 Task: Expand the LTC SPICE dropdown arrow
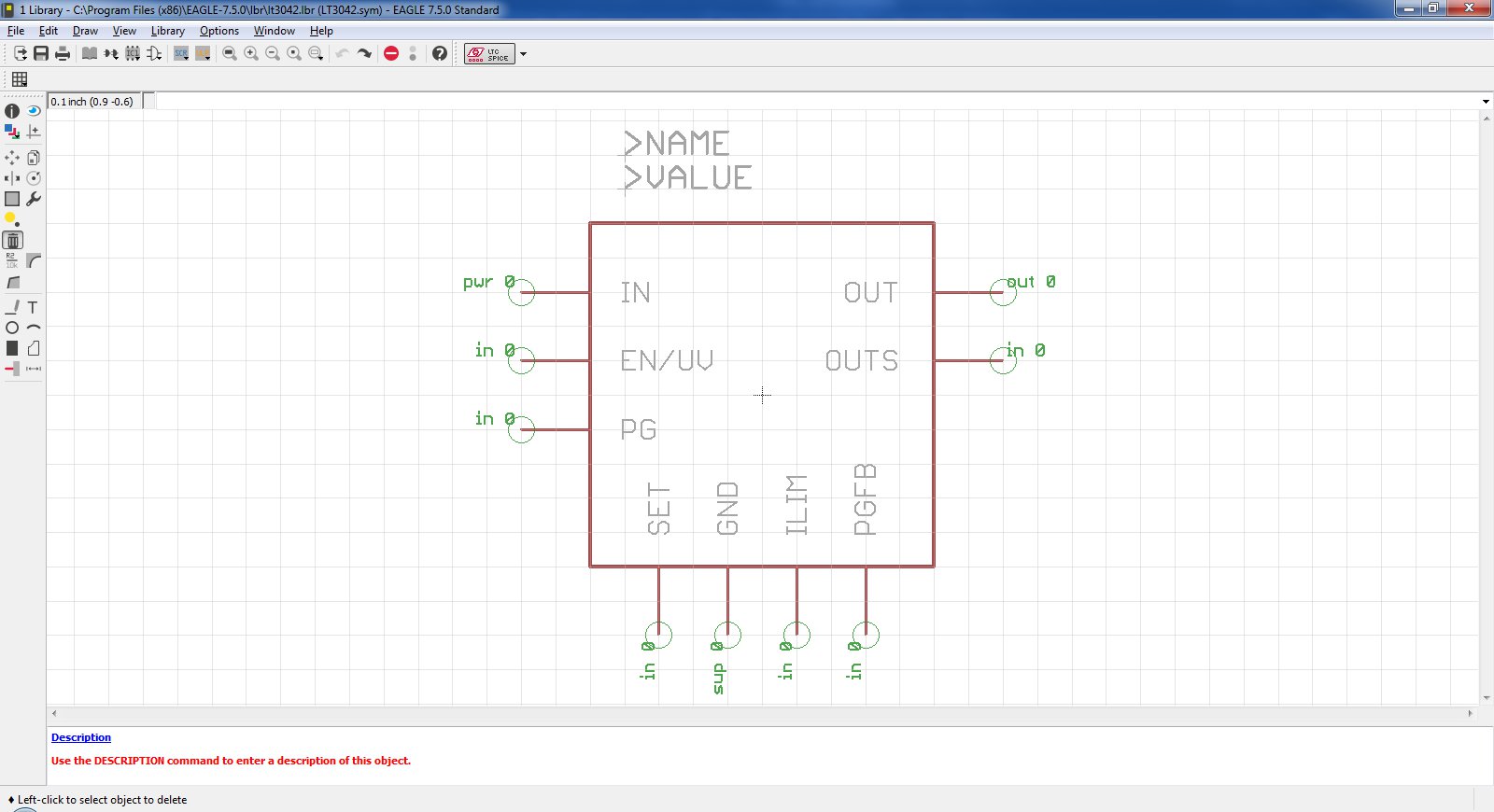coord(523,53)
